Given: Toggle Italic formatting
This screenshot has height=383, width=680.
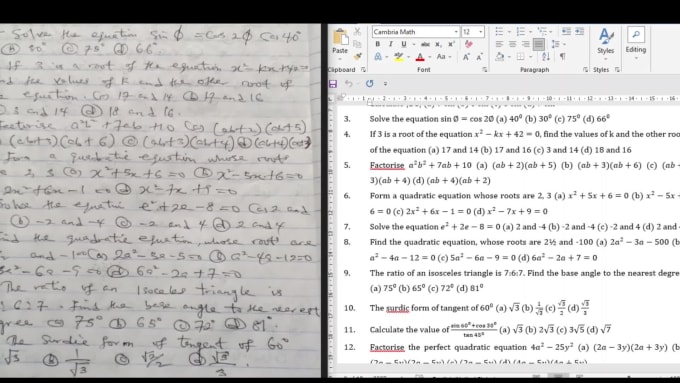Looking at the screenshot, I should point(390,44).
